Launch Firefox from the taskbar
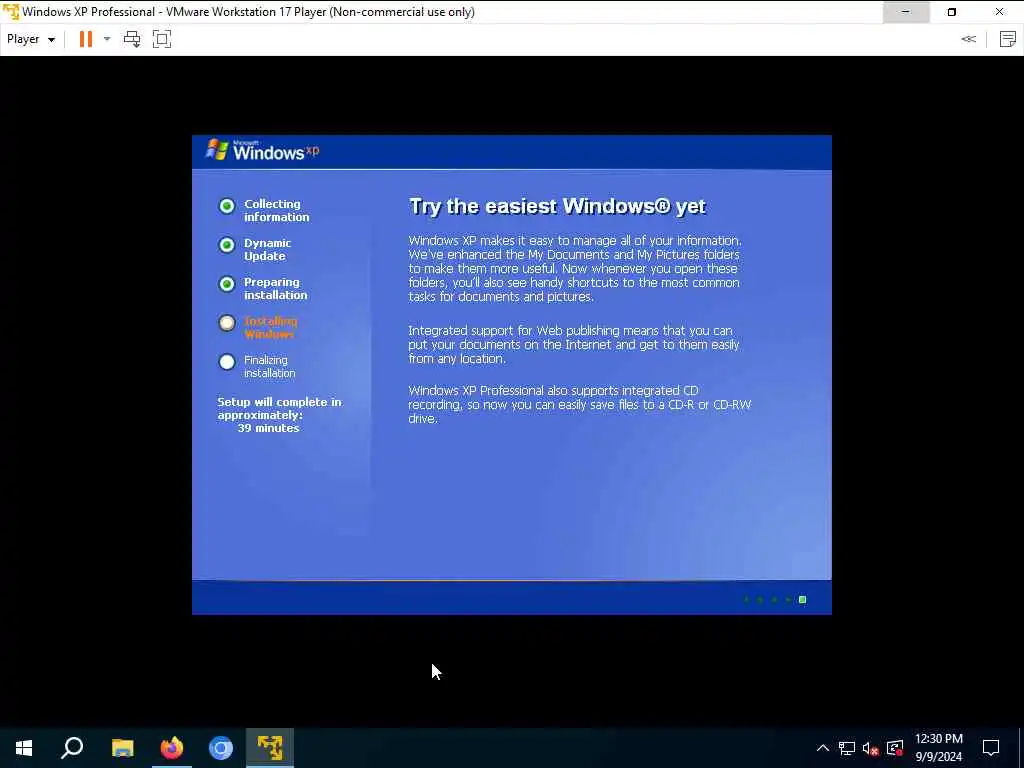Screen dimensions: 1024x768 [172, 748]
